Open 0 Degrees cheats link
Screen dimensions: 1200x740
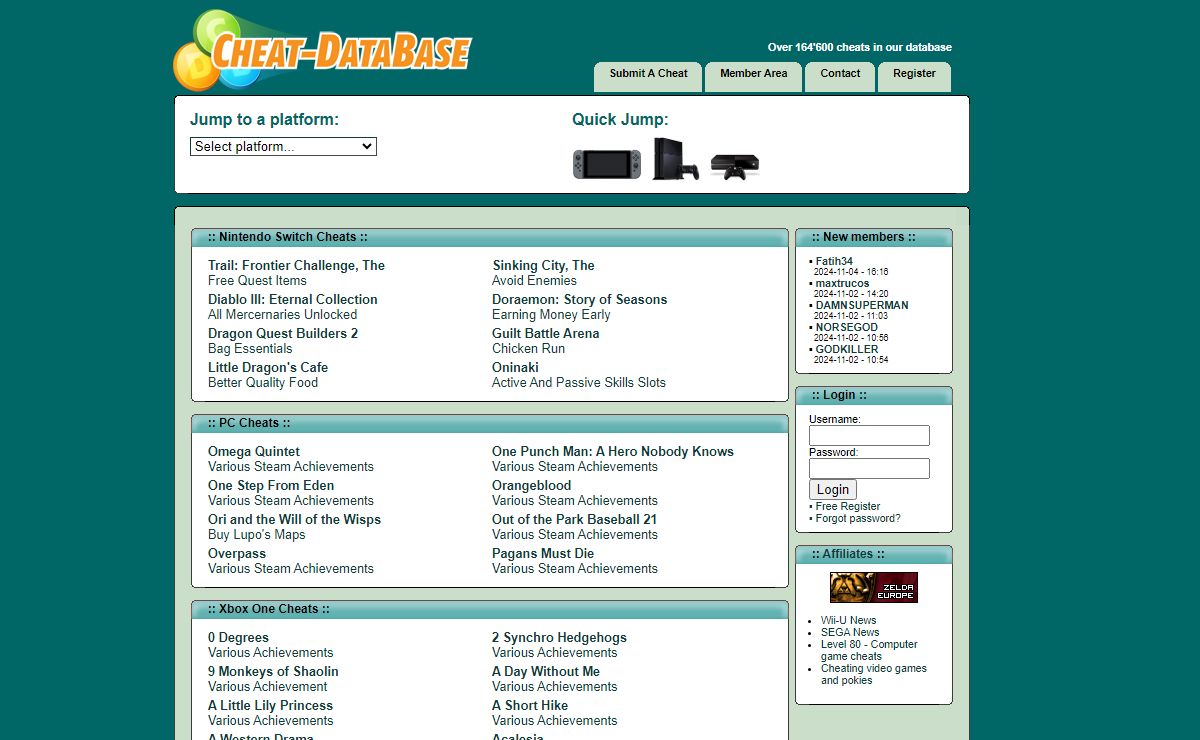[x=238, y=637]
